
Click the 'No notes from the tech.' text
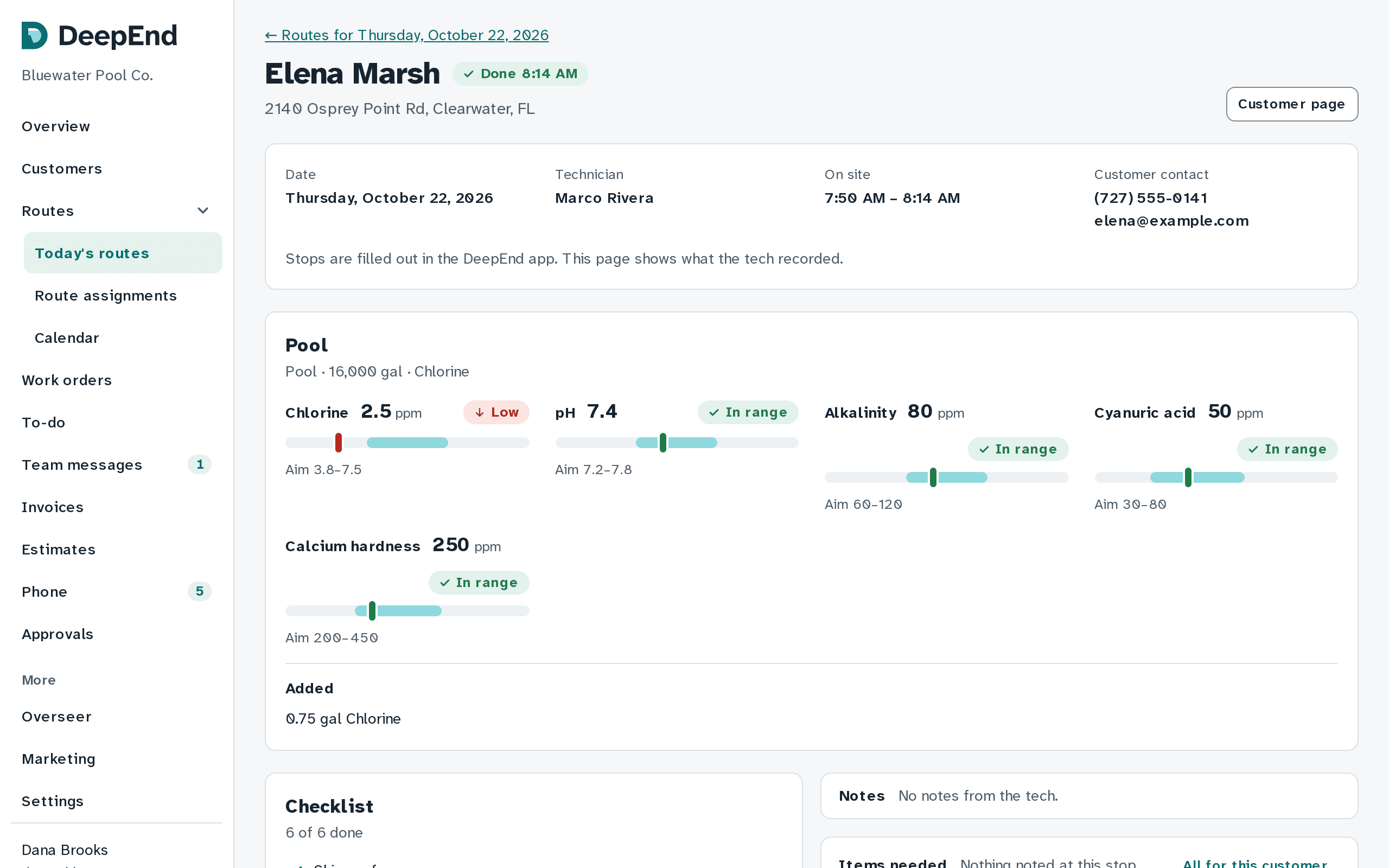(x=978, y=796)
